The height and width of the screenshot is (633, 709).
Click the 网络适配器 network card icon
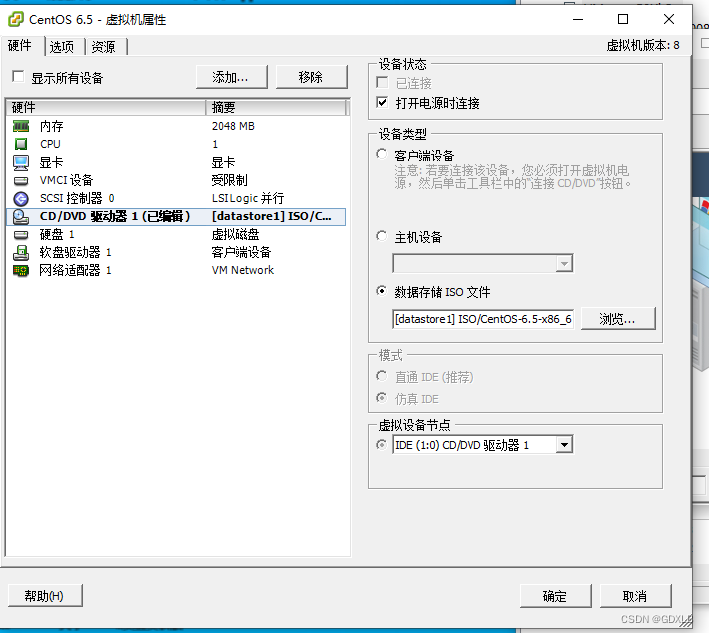(x=21, y=270)
